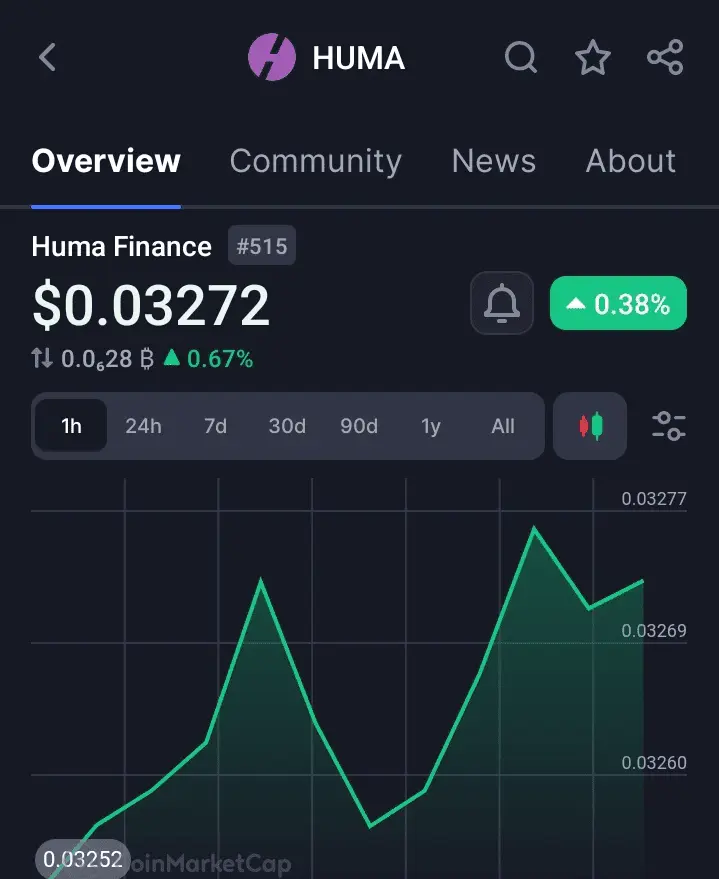
Task: Tap the #515 rank badge
Action: 262,246
